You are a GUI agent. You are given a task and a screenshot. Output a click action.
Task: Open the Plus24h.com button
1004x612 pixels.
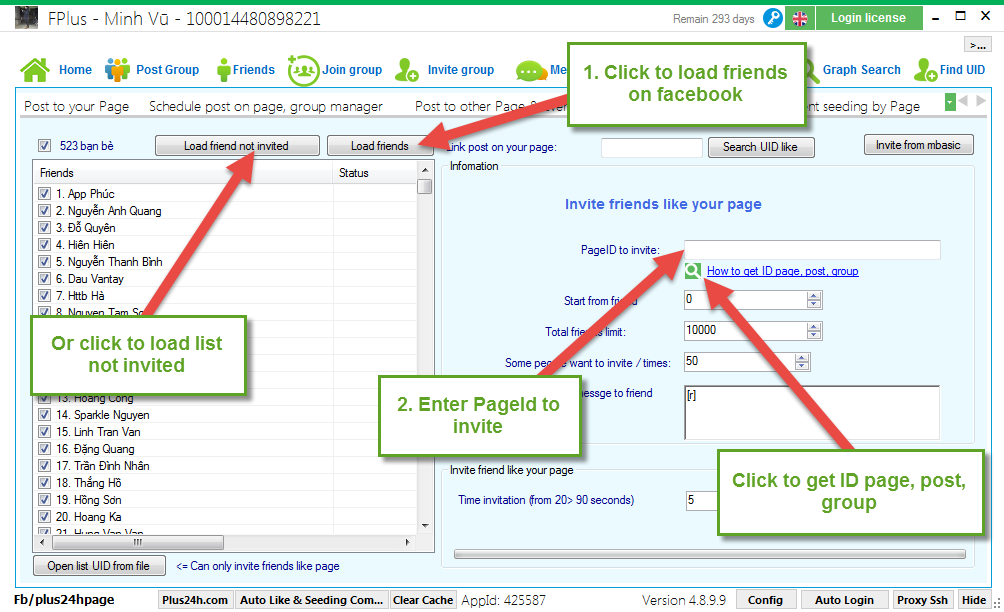195,600
